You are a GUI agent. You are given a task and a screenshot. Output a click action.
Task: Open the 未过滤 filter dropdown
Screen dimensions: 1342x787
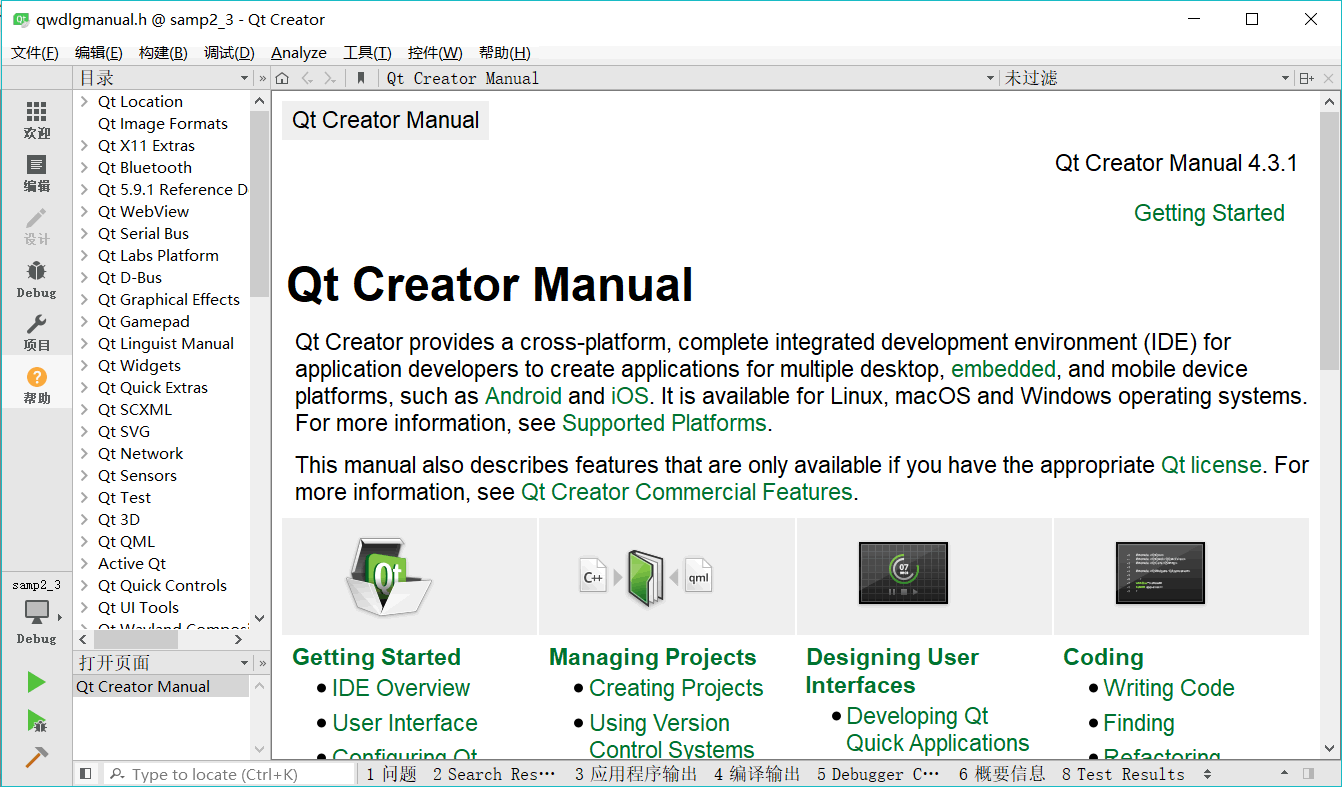coord(1147,78)
